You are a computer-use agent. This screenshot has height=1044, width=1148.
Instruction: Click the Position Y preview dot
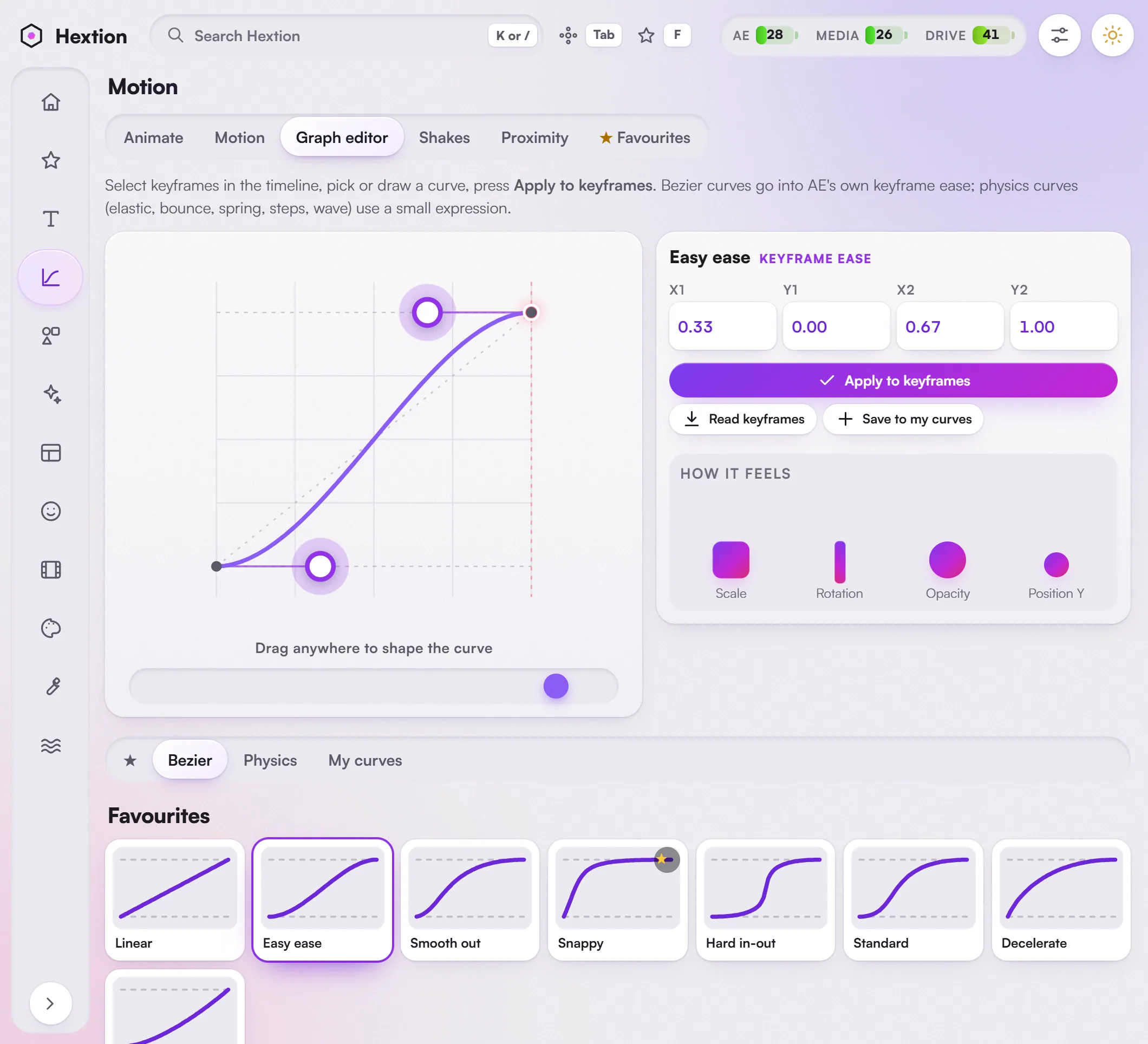1056,564
